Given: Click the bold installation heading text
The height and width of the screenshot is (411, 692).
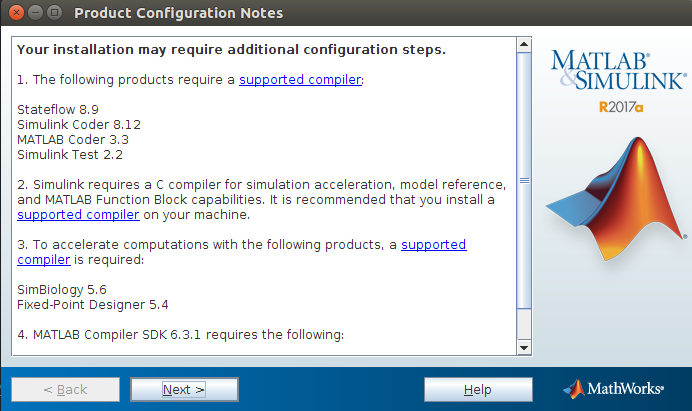Looking at the screenshot, I should point(231,49).
